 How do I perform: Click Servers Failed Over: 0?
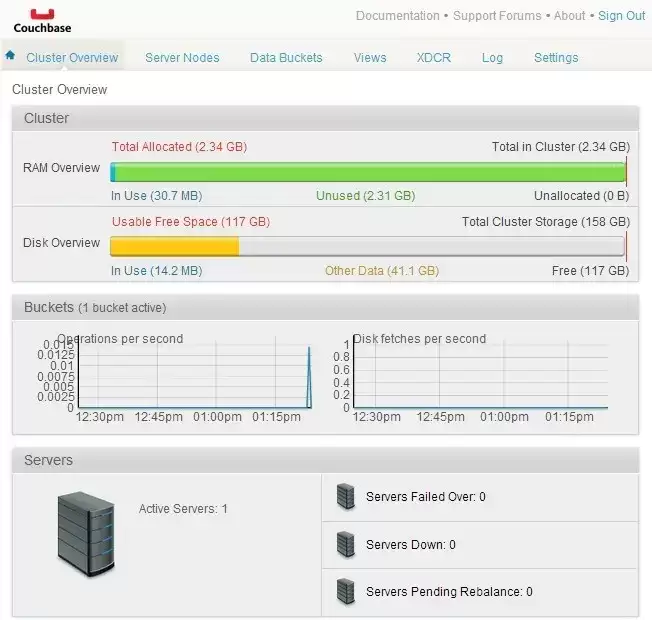(425, 496)
